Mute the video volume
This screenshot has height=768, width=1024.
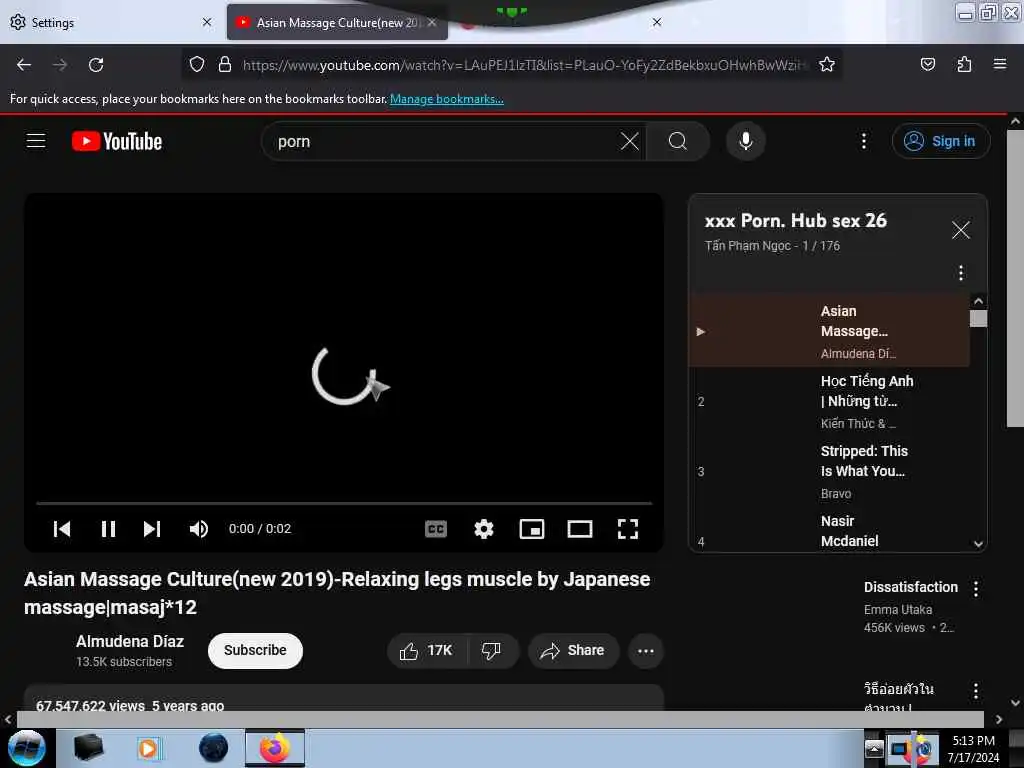click(199, 528)
